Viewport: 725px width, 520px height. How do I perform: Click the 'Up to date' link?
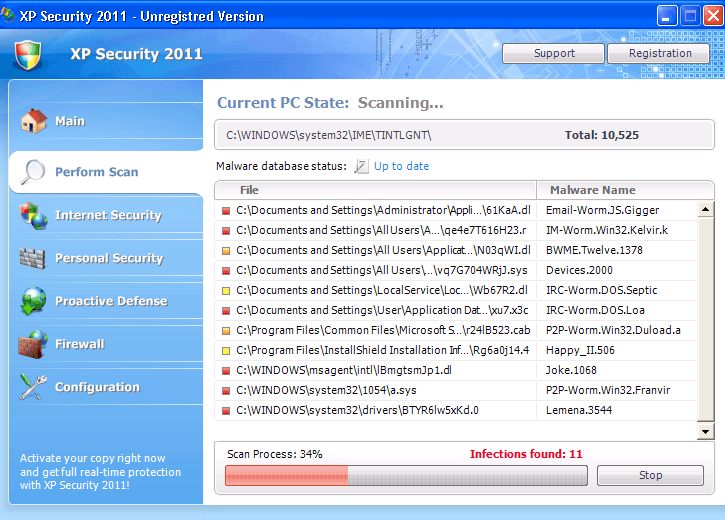click(x=401, y=167)
